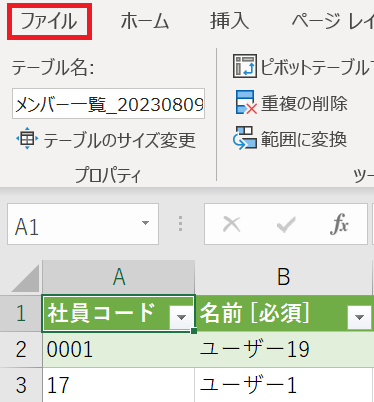The width and height of the screenshot is (374, 402).
Task: Select column A header
Action: pyautogui.click(x=119, y=277)
